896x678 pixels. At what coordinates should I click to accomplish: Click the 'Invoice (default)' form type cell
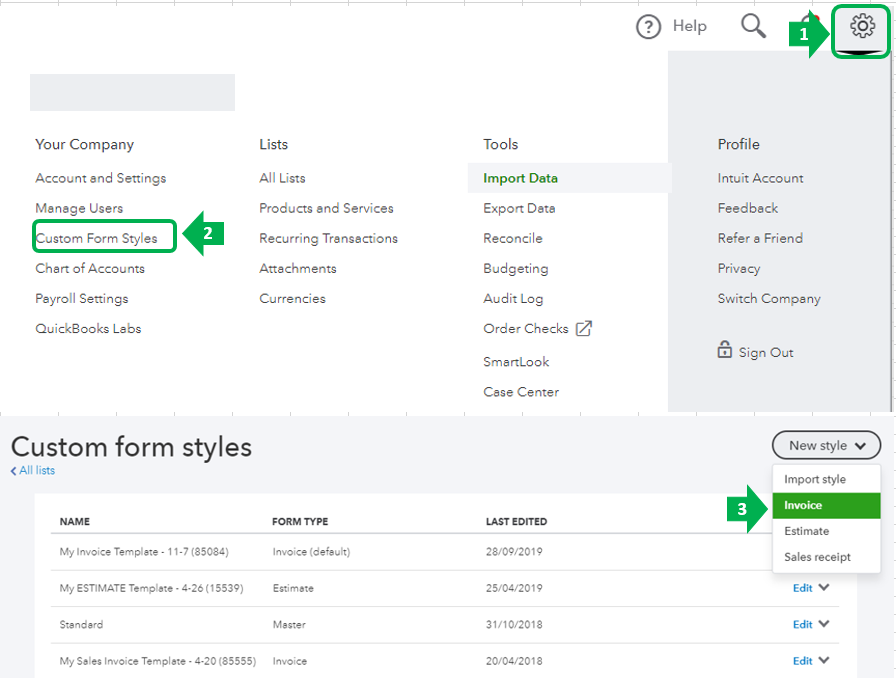tap(311, 552)
